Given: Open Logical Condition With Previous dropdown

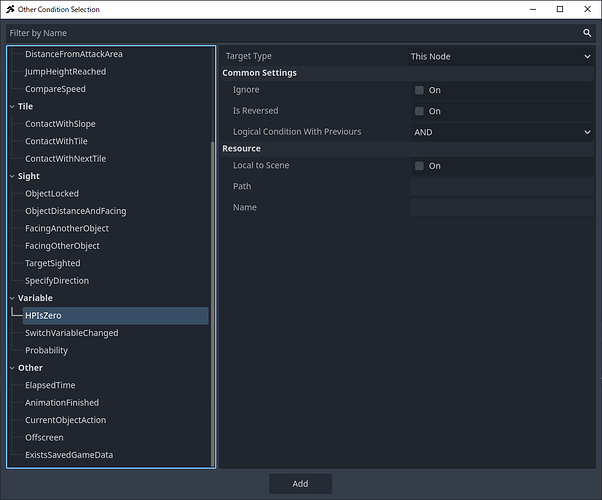Looking at the screenshot, I should (500, 132).
